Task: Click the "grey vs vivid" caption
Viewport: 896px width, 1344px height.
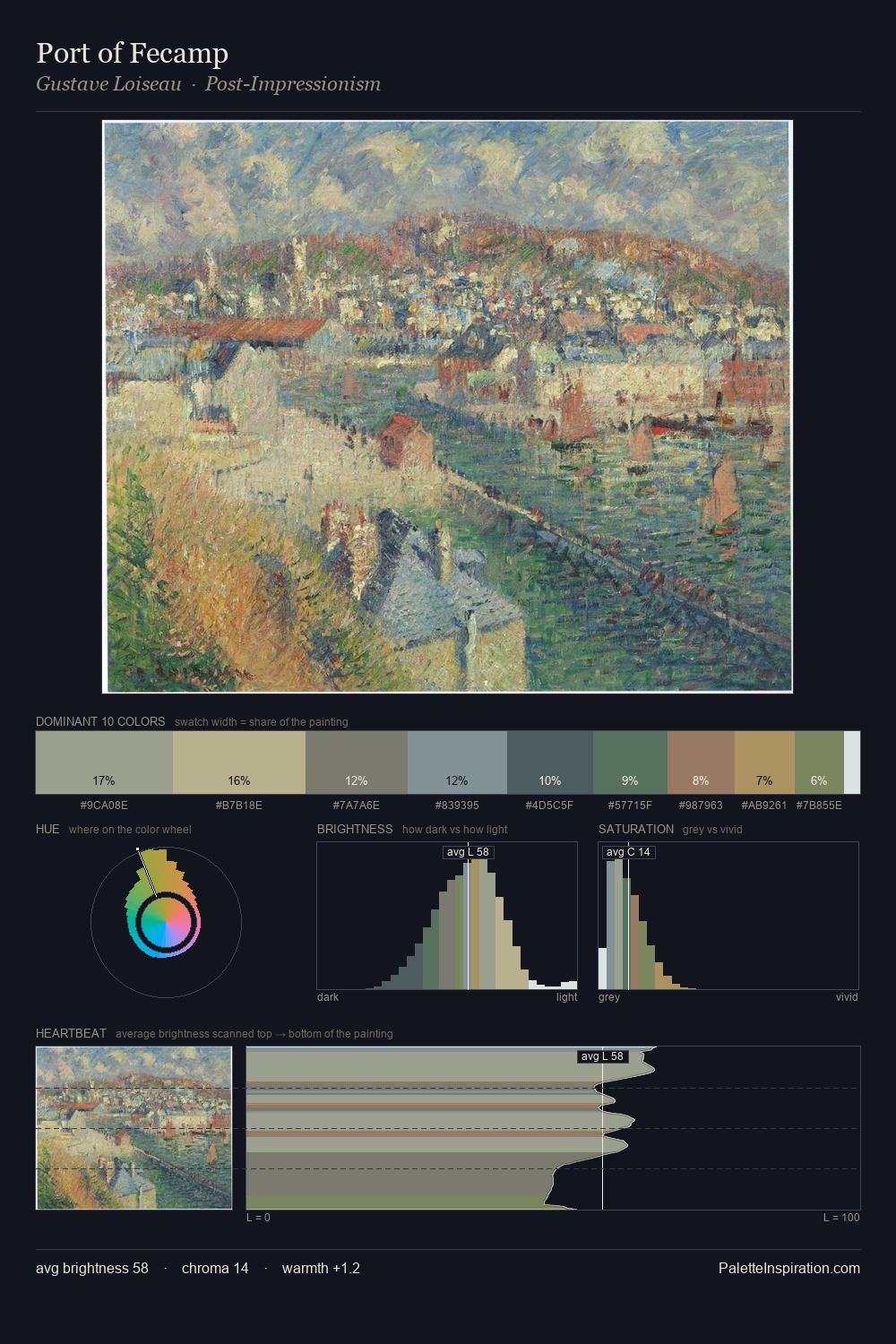Action: click(712, 830)
